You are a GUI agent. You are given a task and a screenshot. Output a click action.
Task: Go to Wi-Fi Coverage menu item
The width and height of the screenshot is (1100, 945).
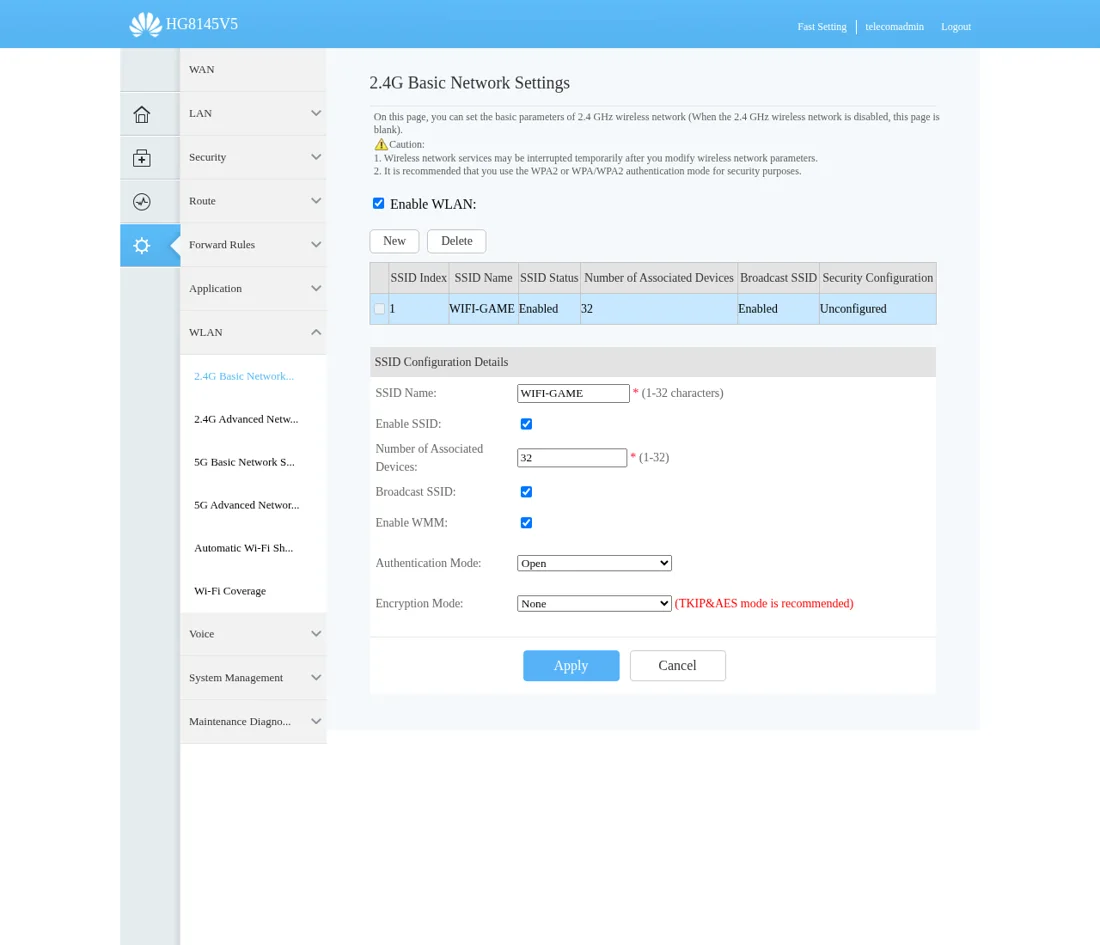230,591
